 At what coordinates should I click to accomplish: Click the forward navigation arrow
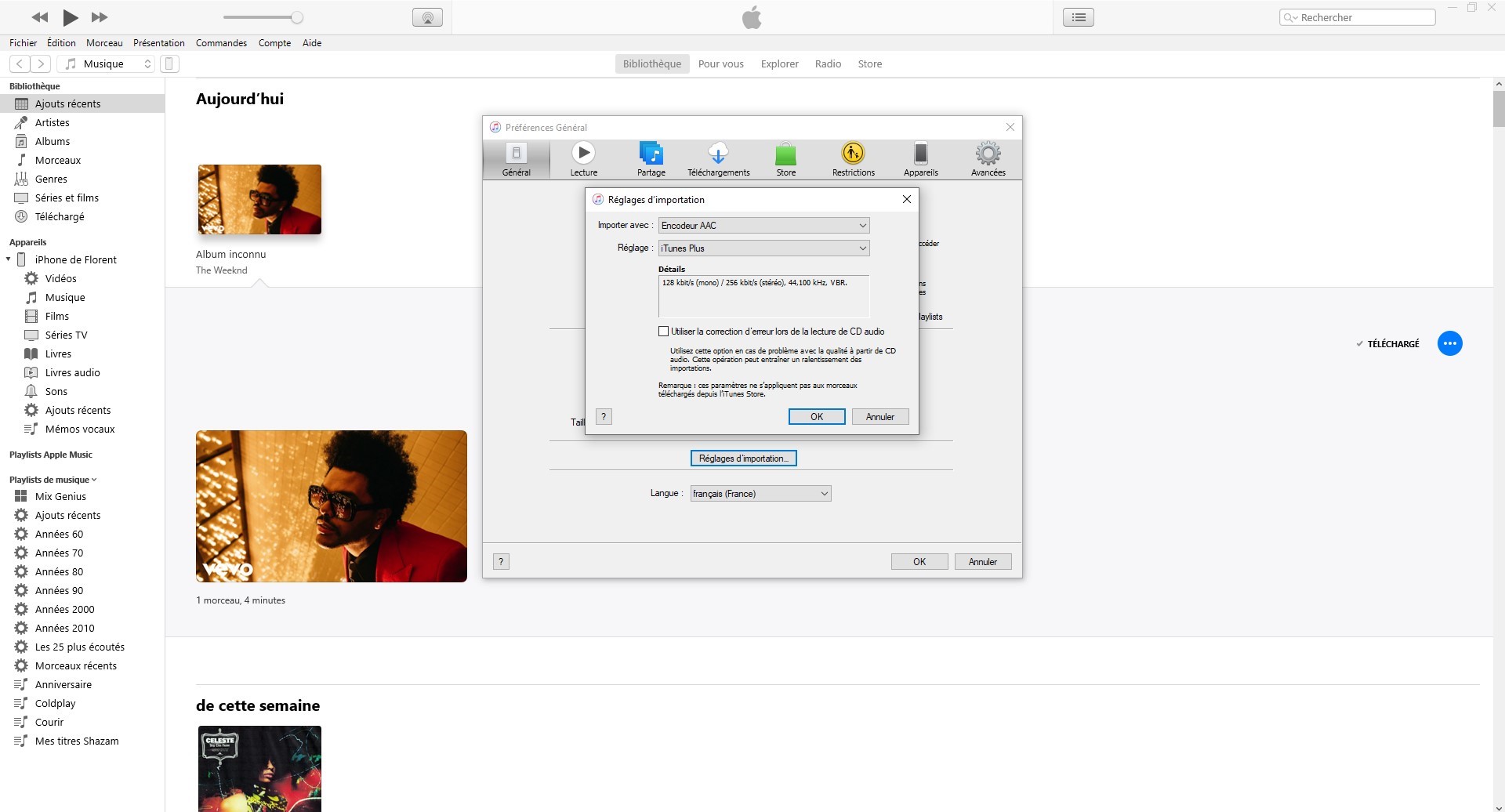click(41, 64)
